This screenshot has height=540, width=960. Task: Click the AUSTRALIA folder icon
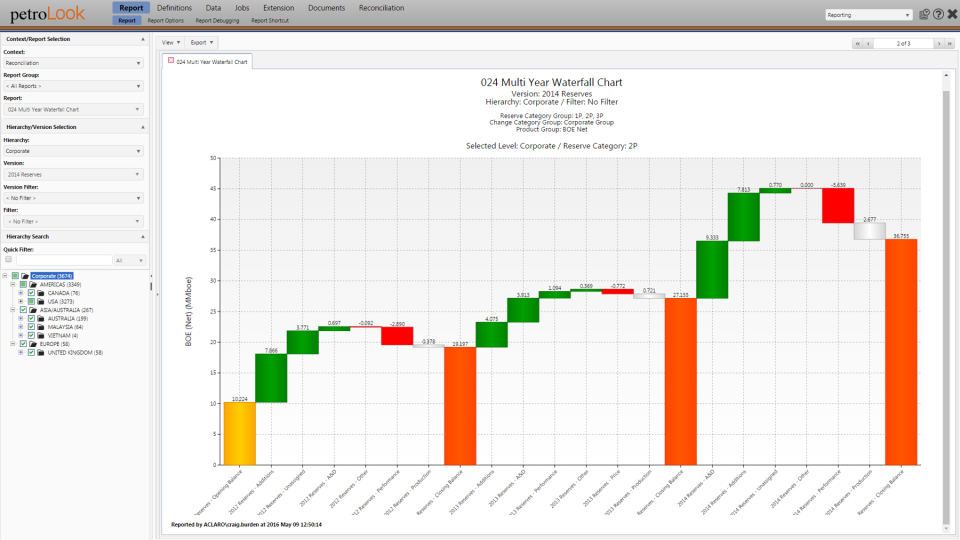[x=41, y=318]
